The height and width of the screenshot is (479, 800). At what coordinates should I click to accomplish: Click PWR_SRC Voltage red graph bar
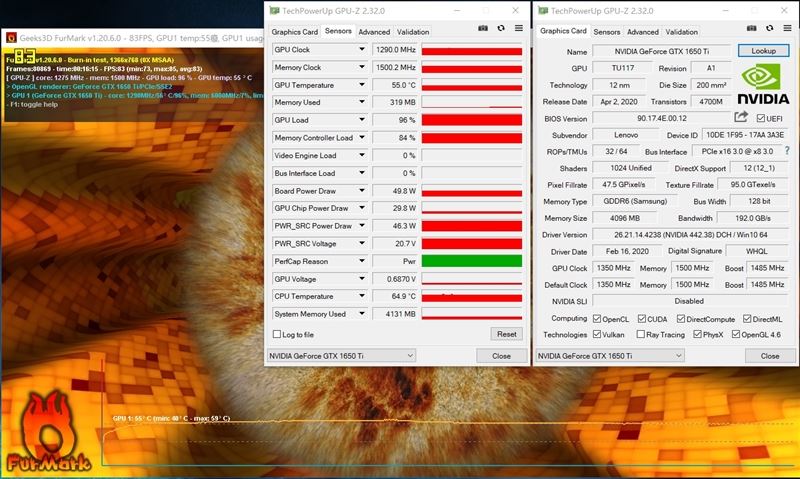tap(471, 243)
